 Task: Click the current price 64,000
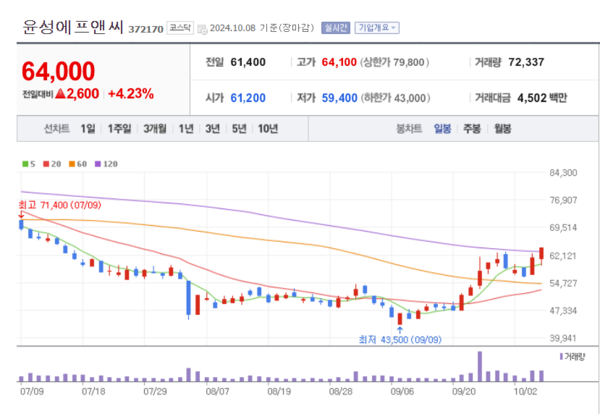[58, 72]
